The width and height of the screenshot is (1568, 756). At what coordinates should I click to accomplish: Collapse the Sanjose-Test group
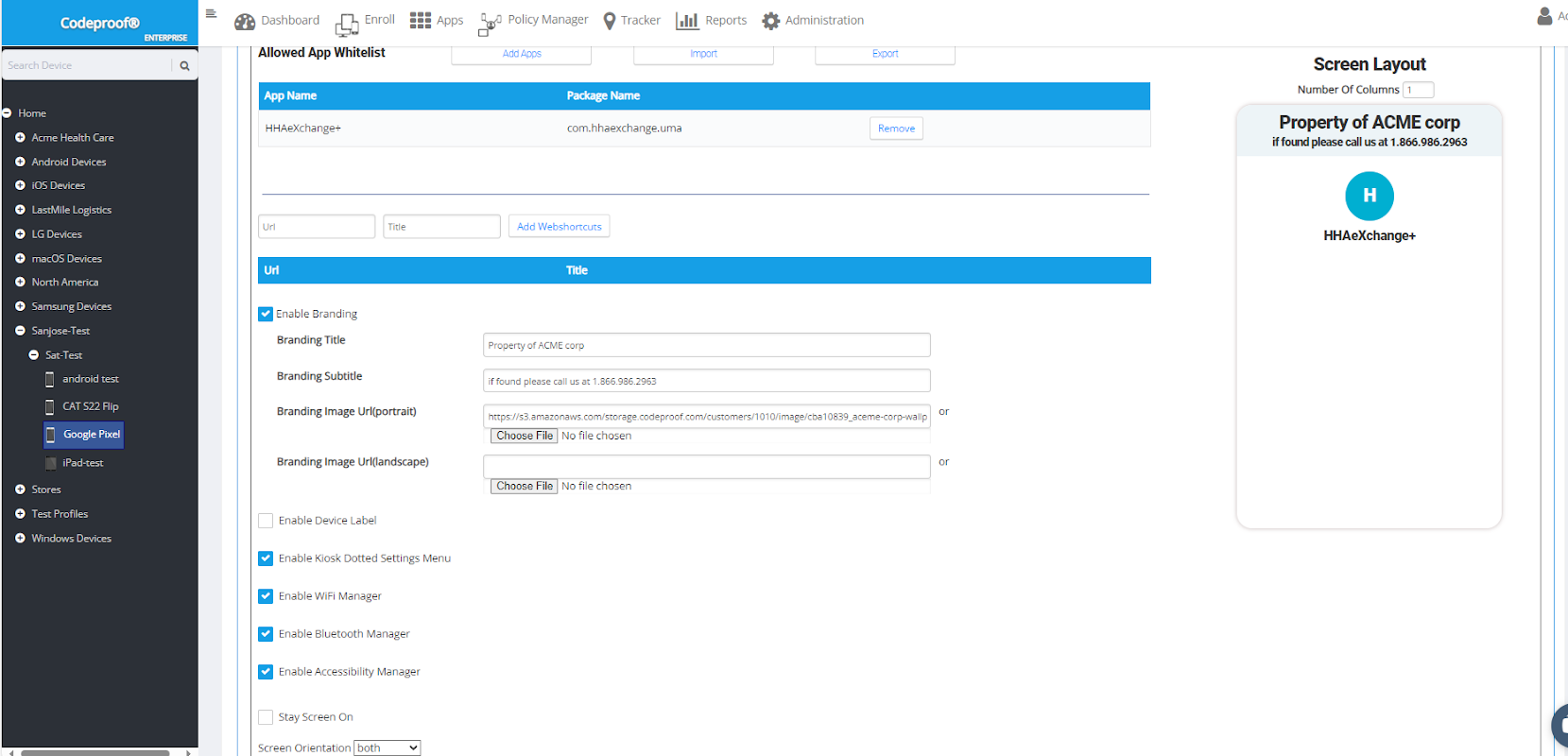pos(20,331)
